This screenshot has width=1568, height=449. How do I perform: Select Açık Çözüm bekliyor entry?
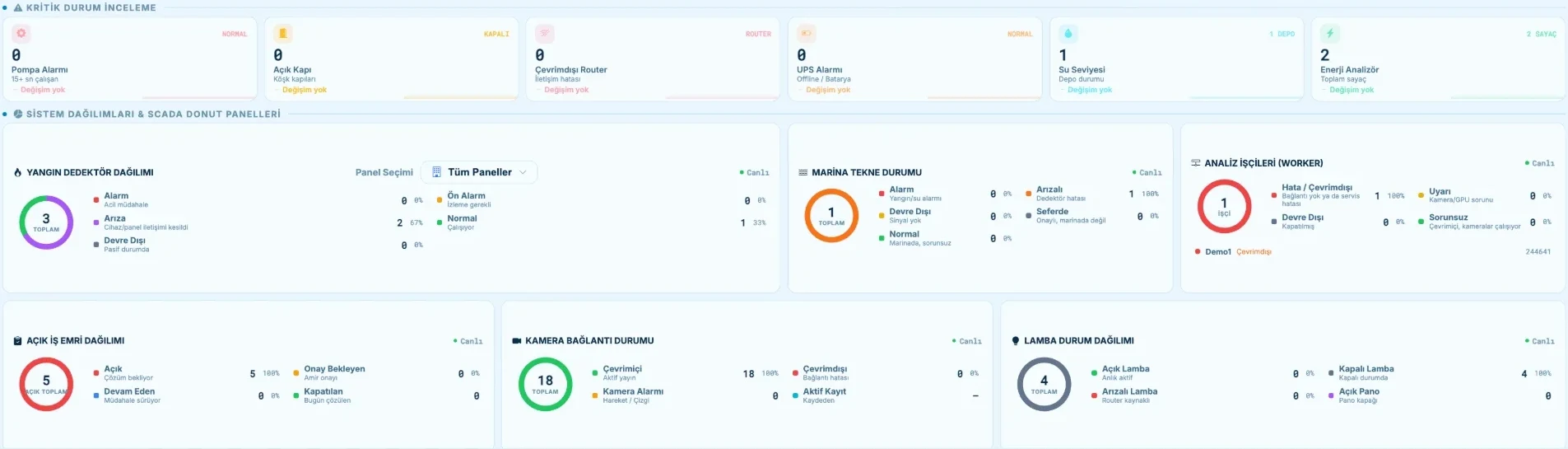pos(187,373)
